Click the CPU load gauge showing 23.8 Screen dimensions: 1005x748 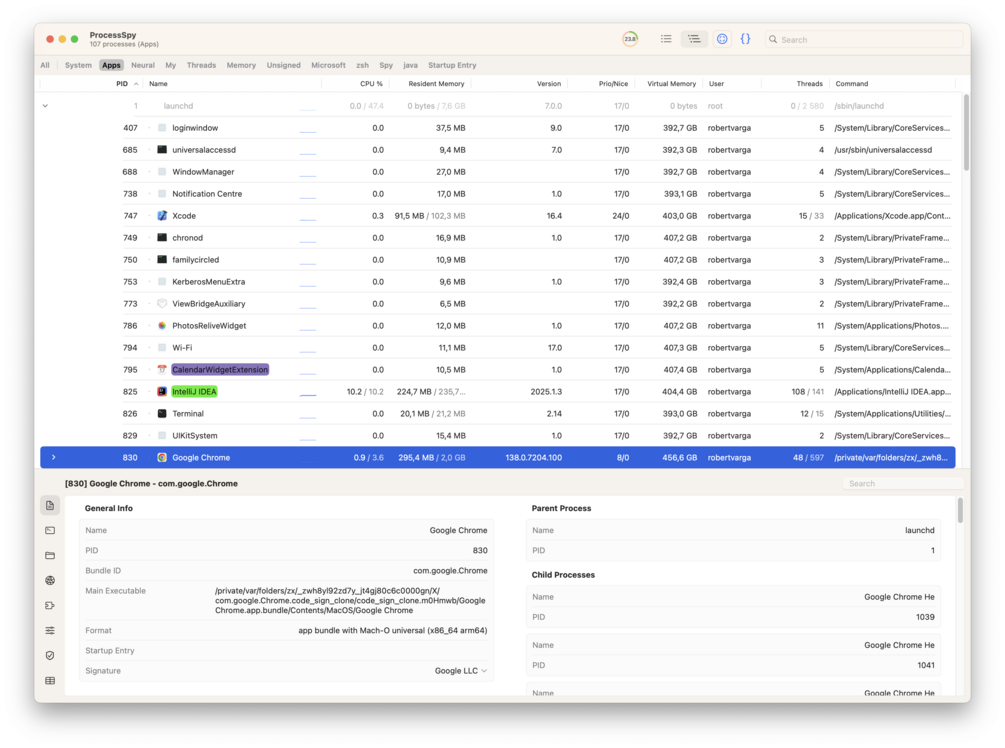pos(630,39)
